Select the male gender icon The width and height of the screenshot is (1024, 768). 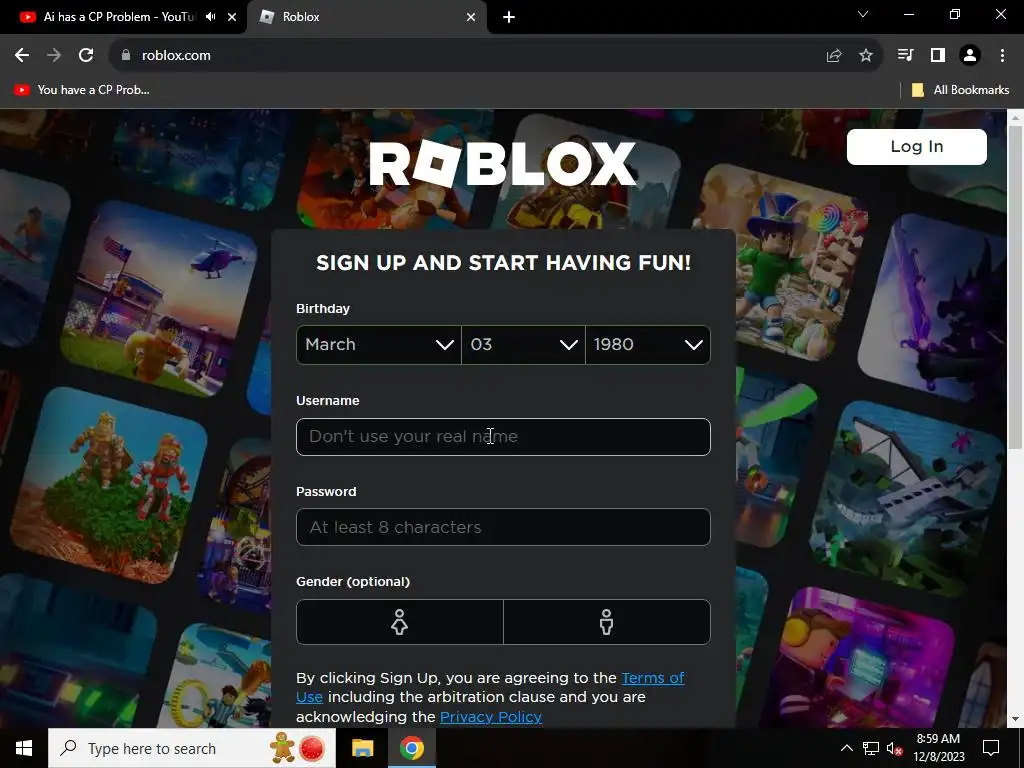point(607,622)
